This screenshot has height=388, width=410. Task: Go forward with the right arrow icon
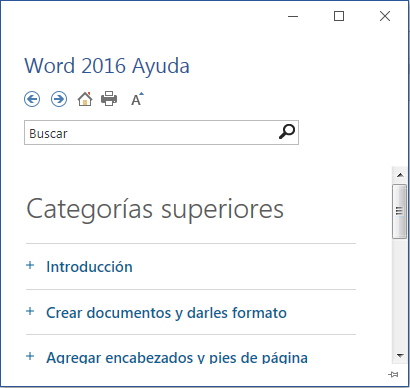click(59, 99)
